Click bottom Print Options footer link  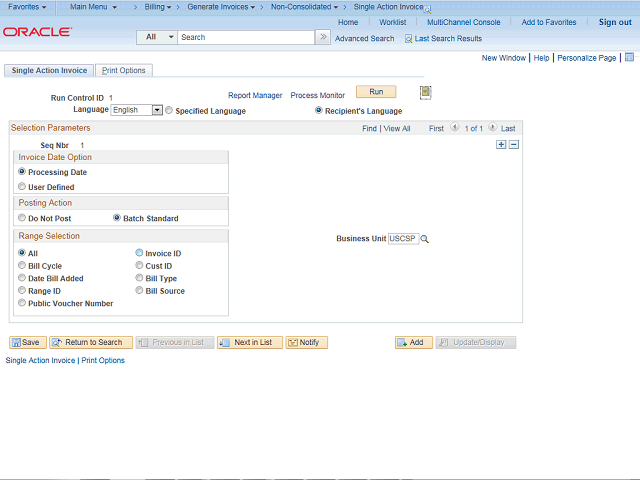click(103, 360)
